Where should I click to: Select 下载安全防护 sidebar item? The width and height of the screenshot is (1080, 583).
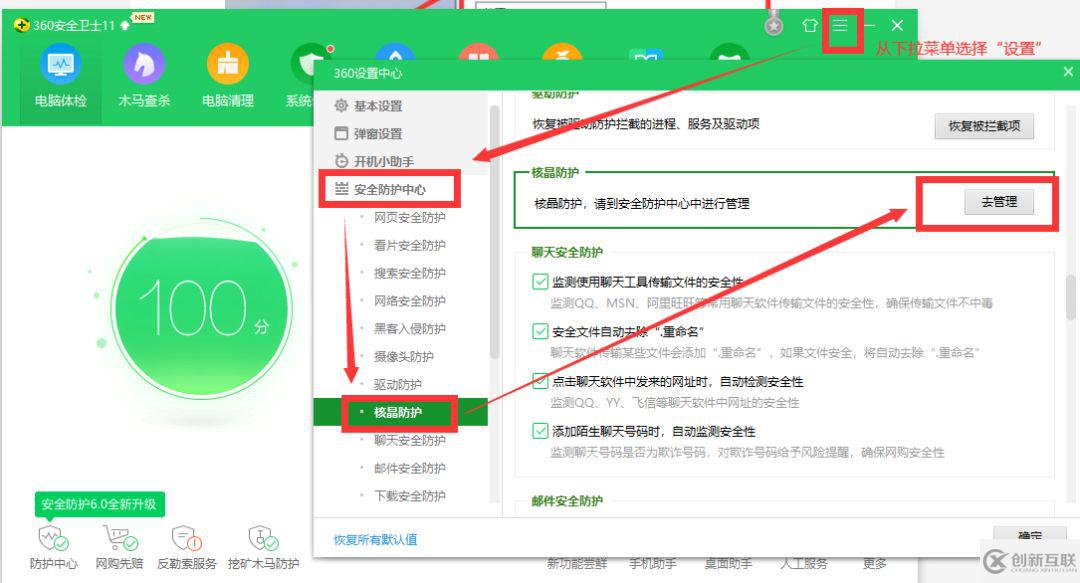pos(409,495)
